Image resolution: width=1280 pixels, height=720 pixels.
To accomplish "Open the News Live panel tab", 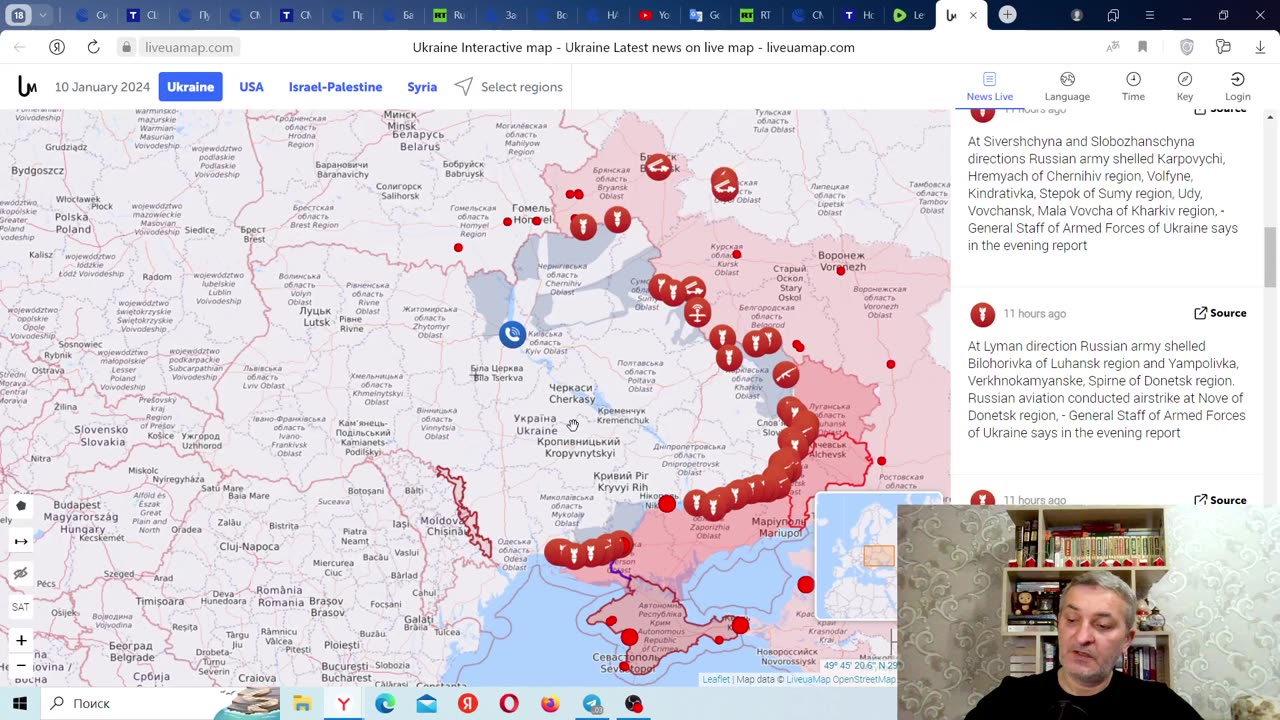I will pyautogui.click(x=989, y=87).
